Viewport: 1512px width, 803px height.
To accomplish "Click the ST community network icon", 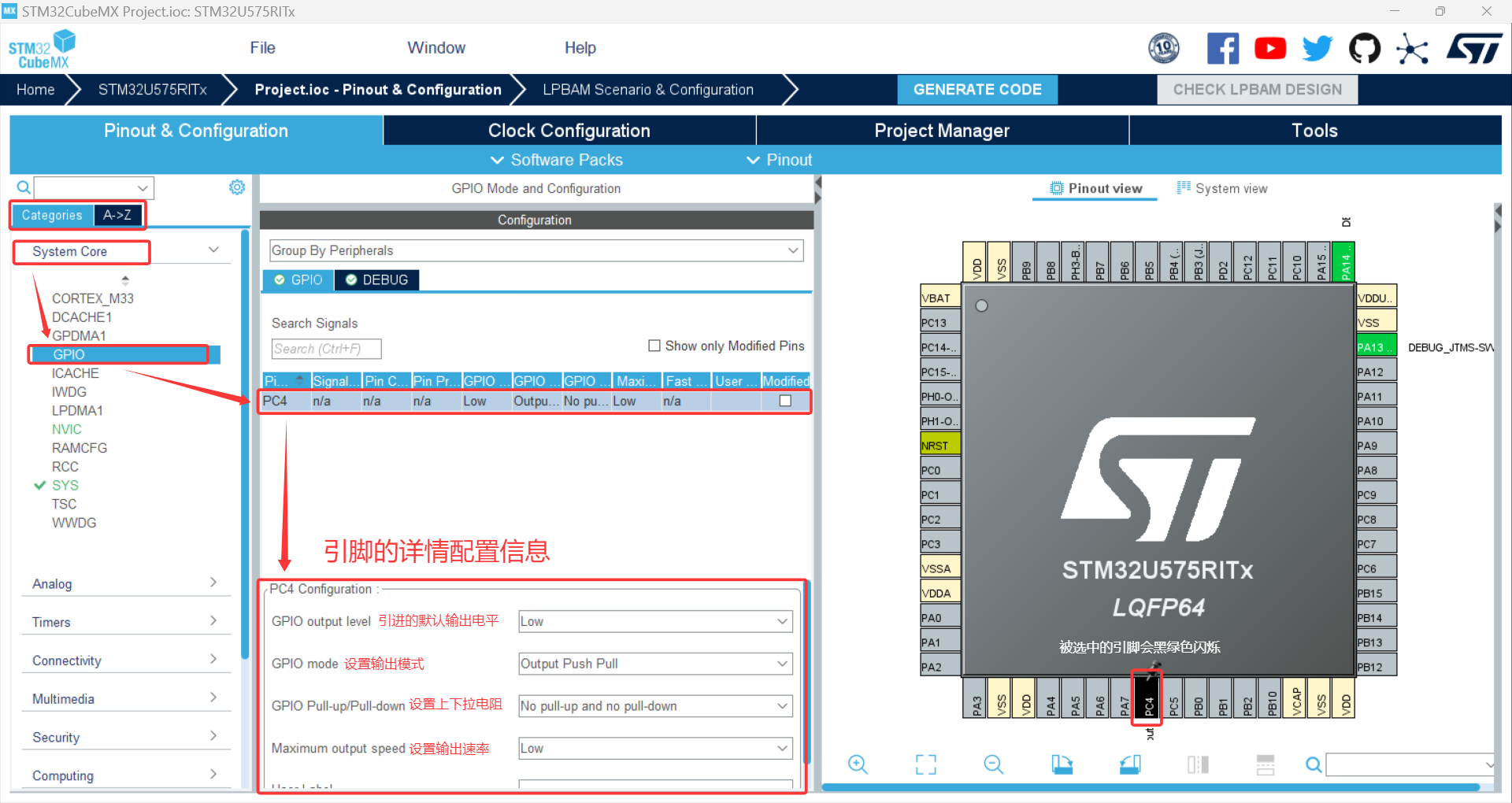I will point(1412,49).
